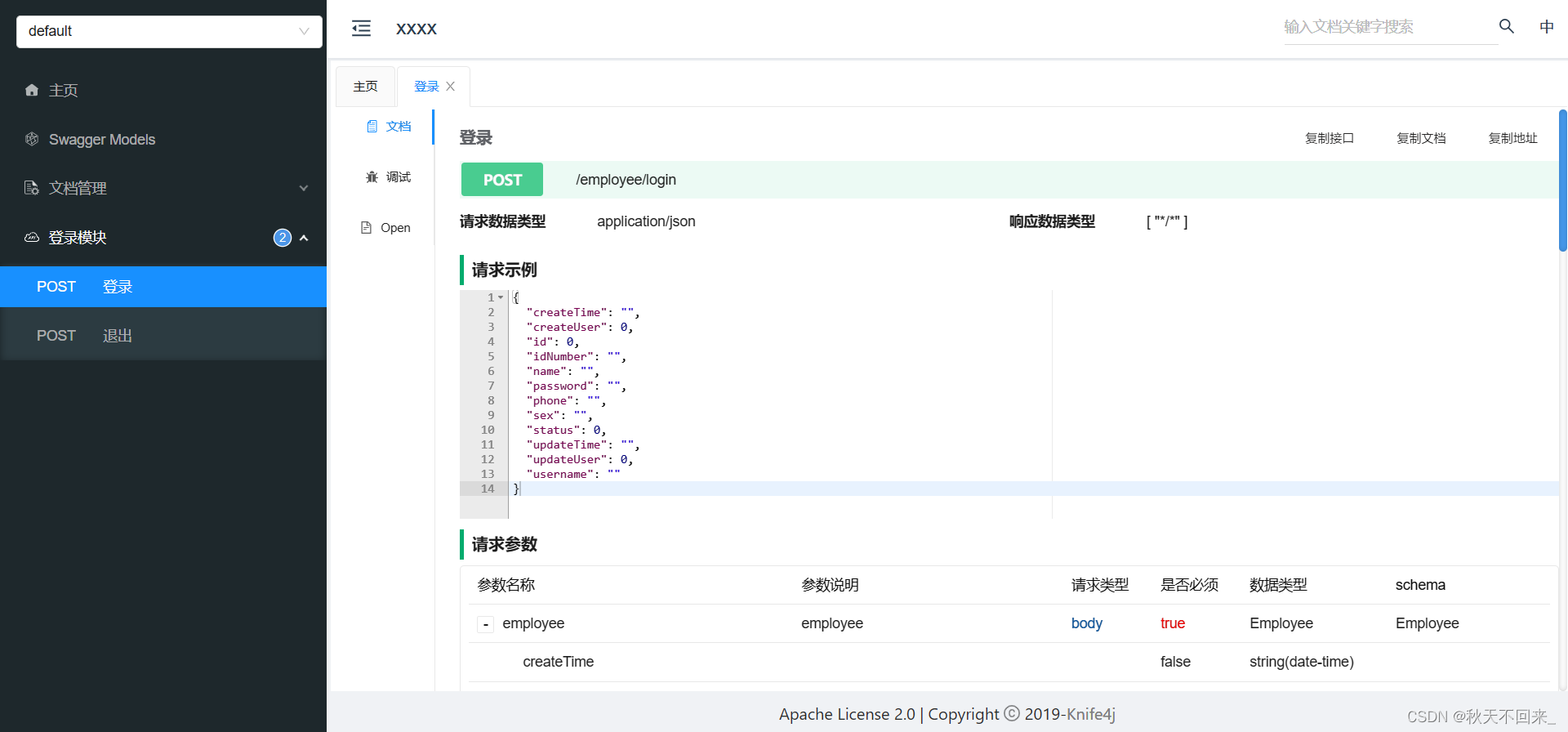Click the Apache License 2.0 footer text
This screenshot has height=732, width=1568.
point(847,714)
